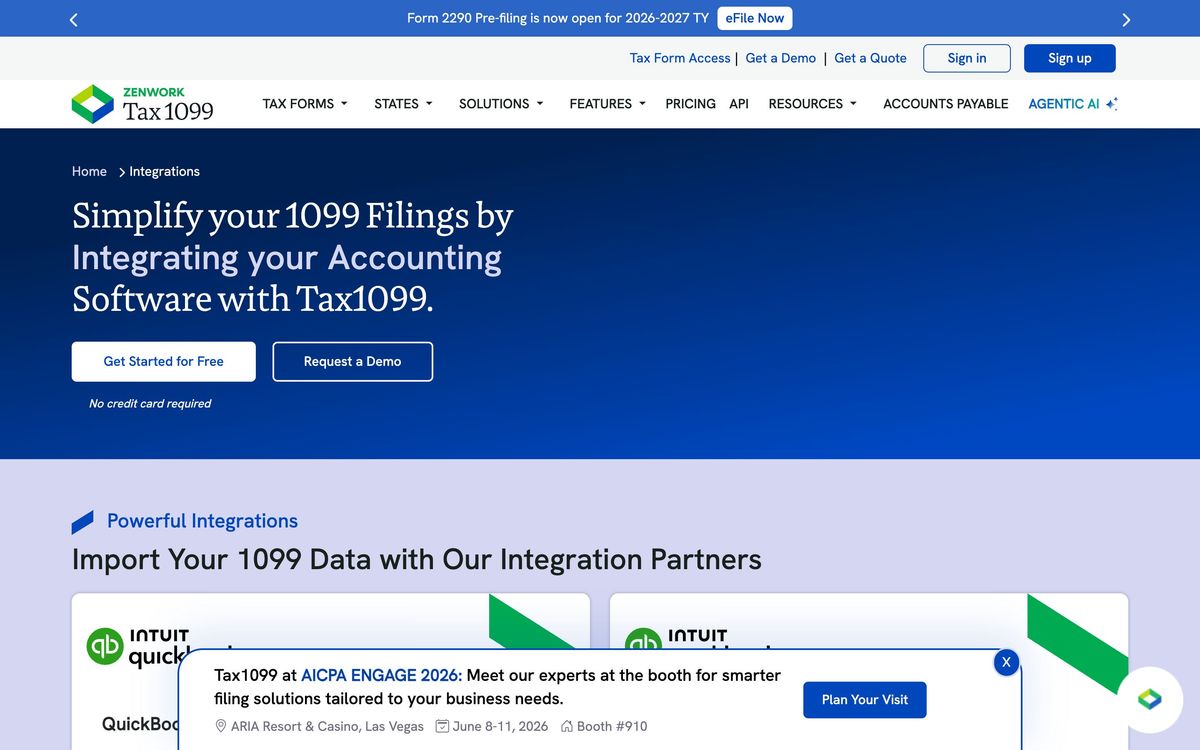Click the Sign up button
The width and height of the screenshot is (1200, 750).
[x=1070, y=58]
